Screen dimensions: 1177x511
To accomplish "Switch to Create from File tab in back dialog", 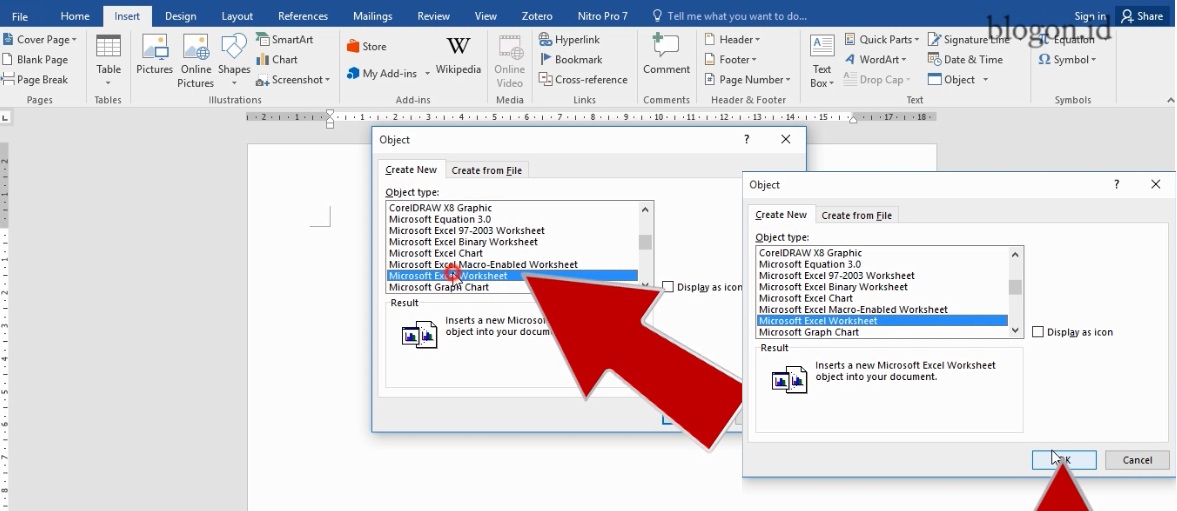I will coord(486,170).
